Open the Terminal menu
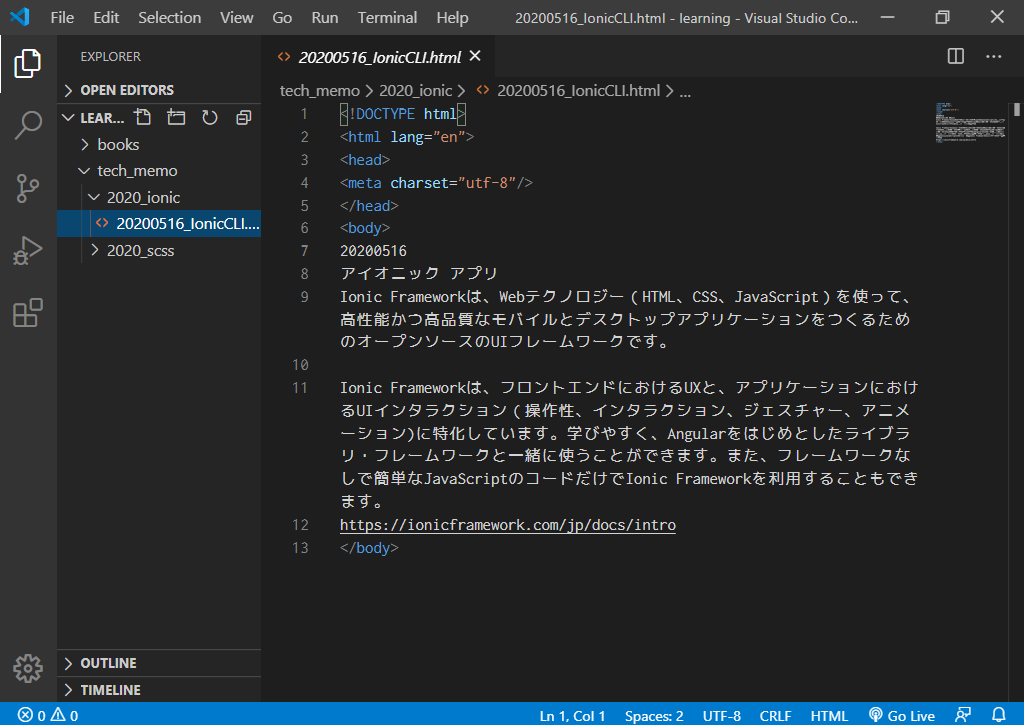Screen dimensions: 1024x725 (387, 18)
